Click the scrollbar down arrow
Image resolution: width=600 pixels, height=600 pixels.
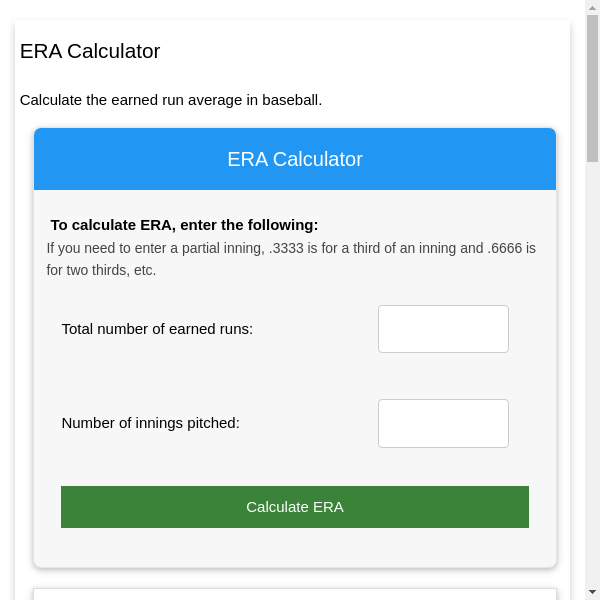click(592, 592)
